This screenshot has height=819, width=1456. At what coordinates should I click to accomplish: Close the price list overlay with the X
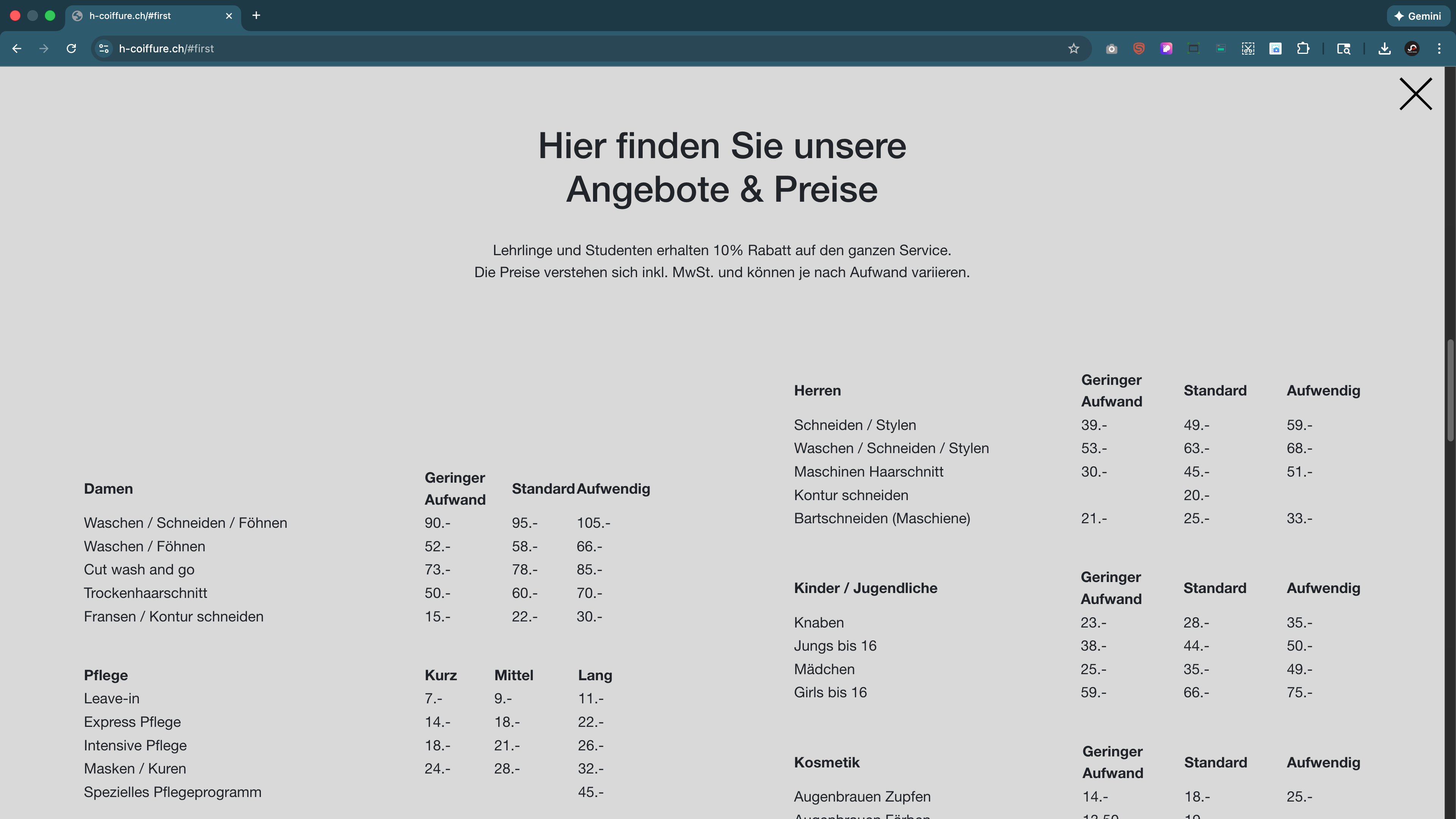[x=1415, y=94]
